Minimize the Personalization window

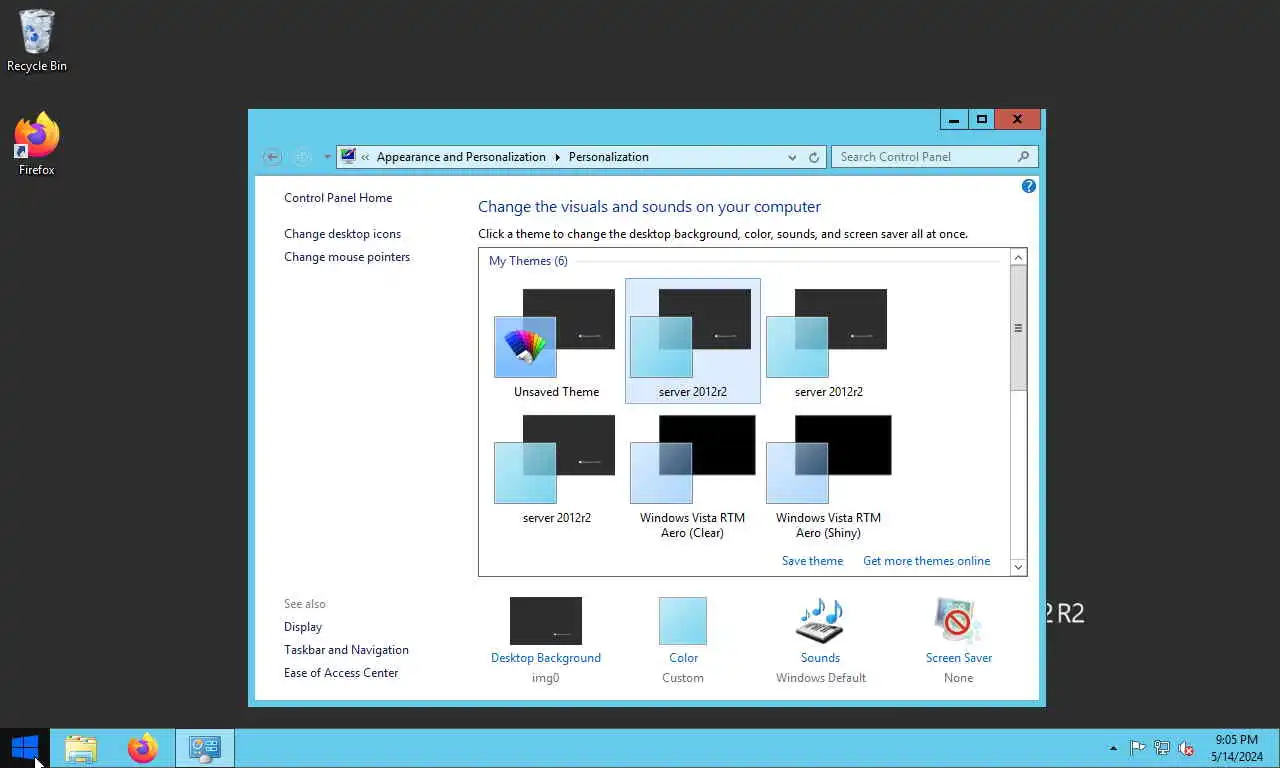click(954, 120)
